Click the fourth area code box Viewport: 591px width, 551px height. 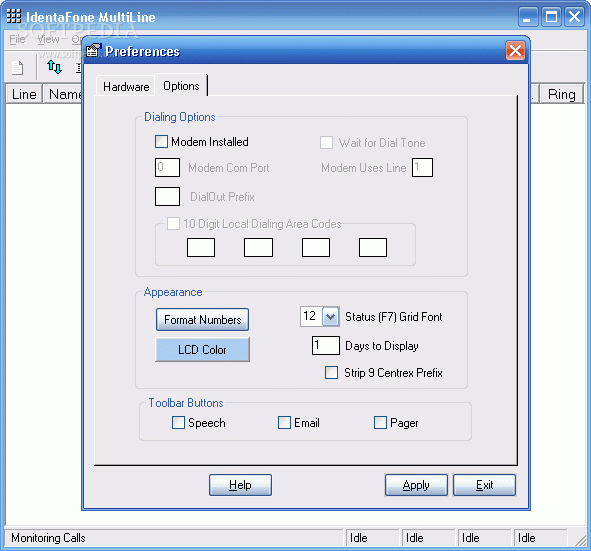[x=373, y=247]
